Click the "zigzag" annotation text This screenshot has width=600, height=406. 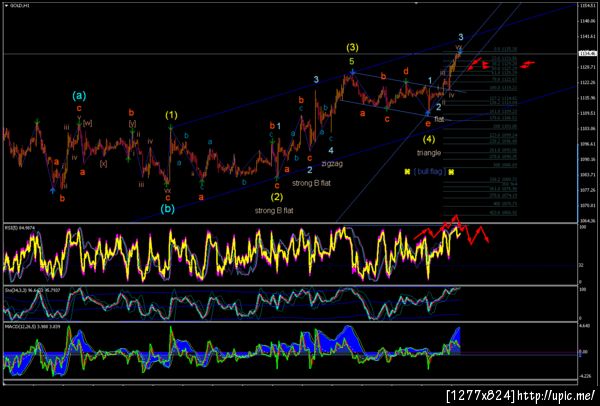pos(332,163)
